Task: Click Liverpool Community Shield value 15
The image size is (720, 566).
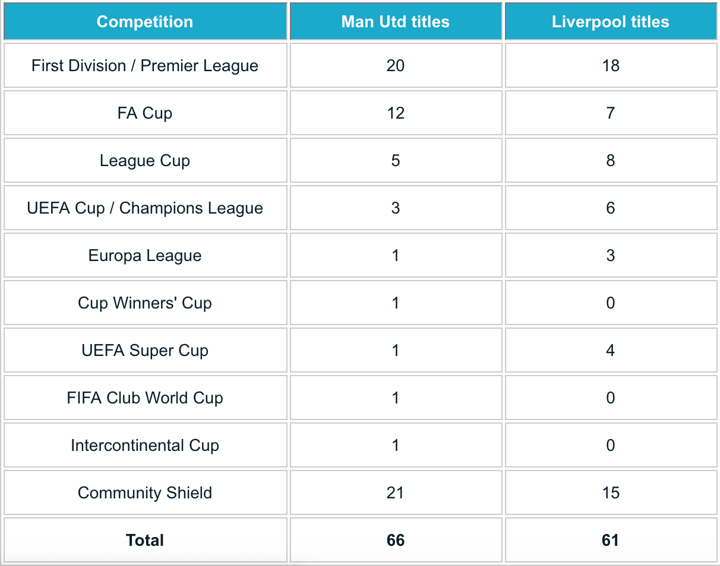Action: coord(610,493)
